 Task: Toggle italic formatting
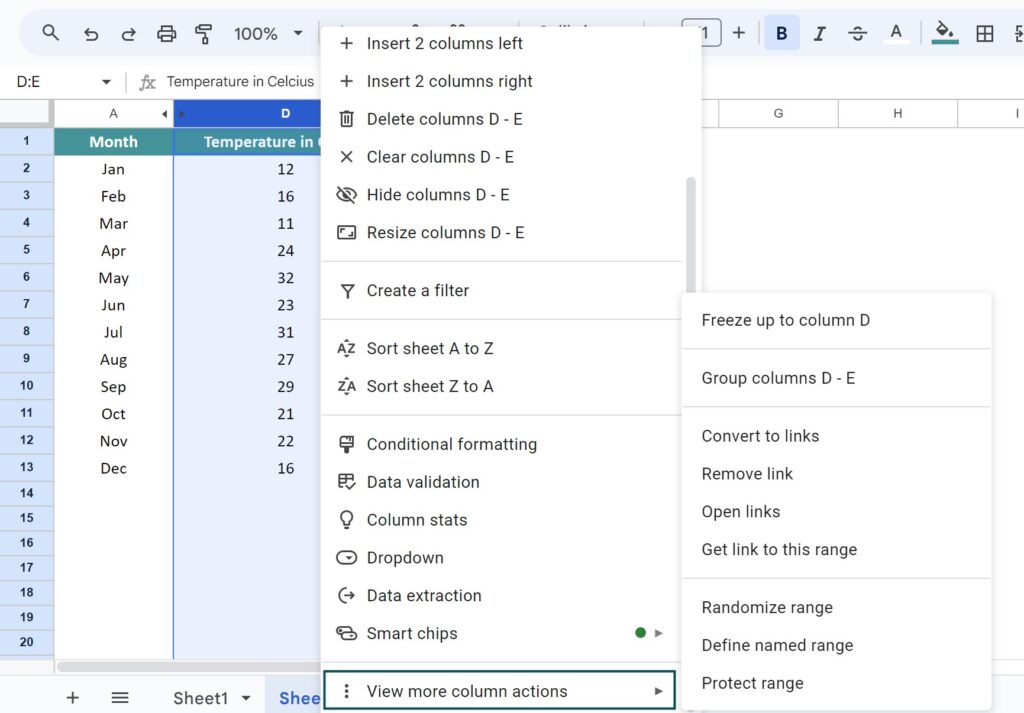pyautogui.click(x=819, y=33)
